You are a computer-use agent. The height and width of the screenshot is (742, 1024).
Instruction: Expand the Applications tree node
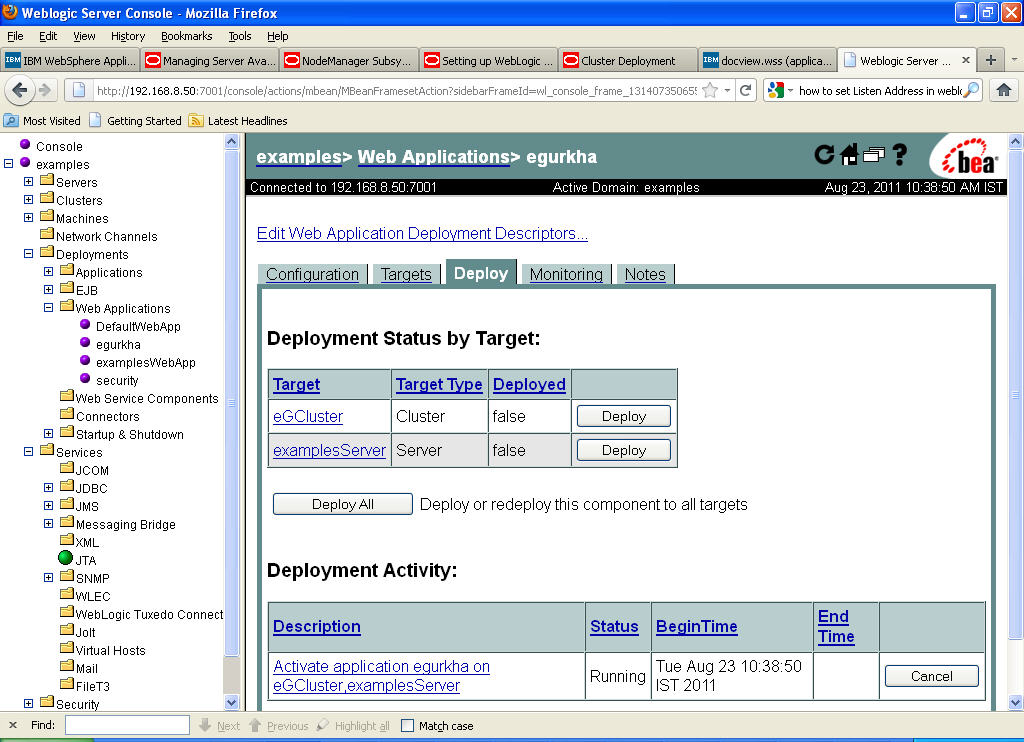(x=48, y=271)
